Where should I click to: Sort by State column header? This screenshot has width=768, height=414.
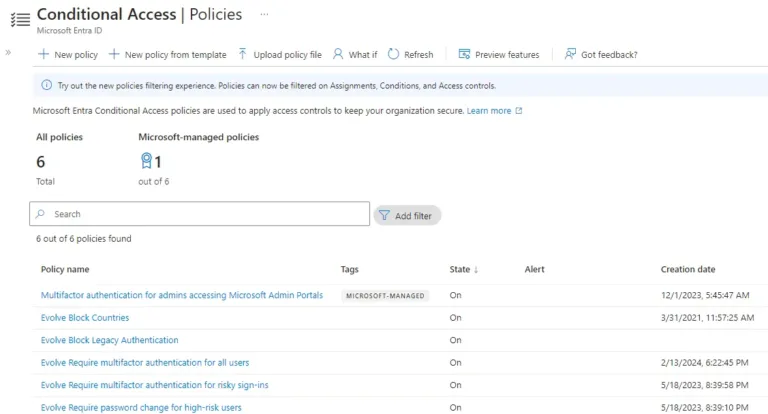[x=459, y=269]
